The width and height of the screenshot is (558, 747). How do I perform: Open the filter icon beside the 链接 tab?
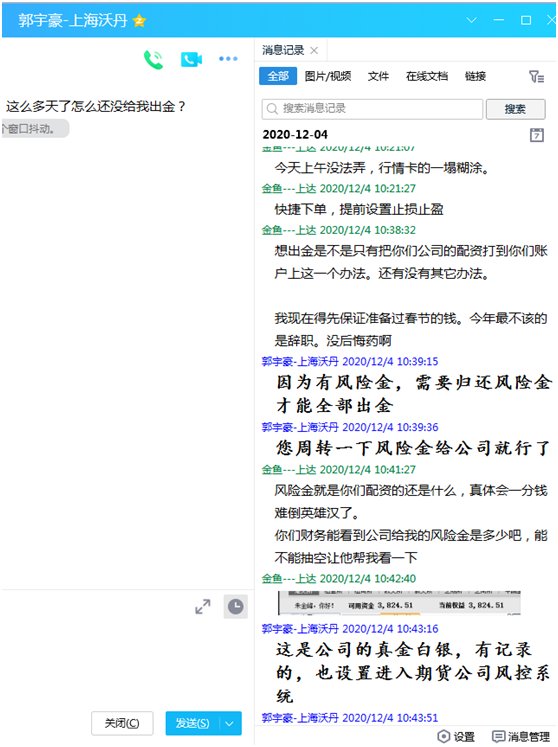click(537, 76)
